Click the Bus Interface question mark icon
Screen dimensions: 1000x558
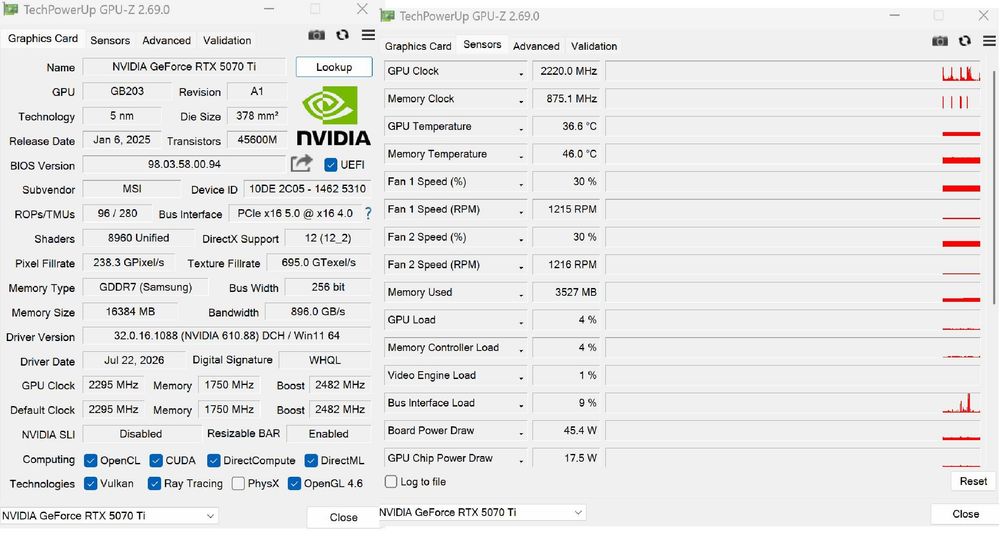[368, 214]
